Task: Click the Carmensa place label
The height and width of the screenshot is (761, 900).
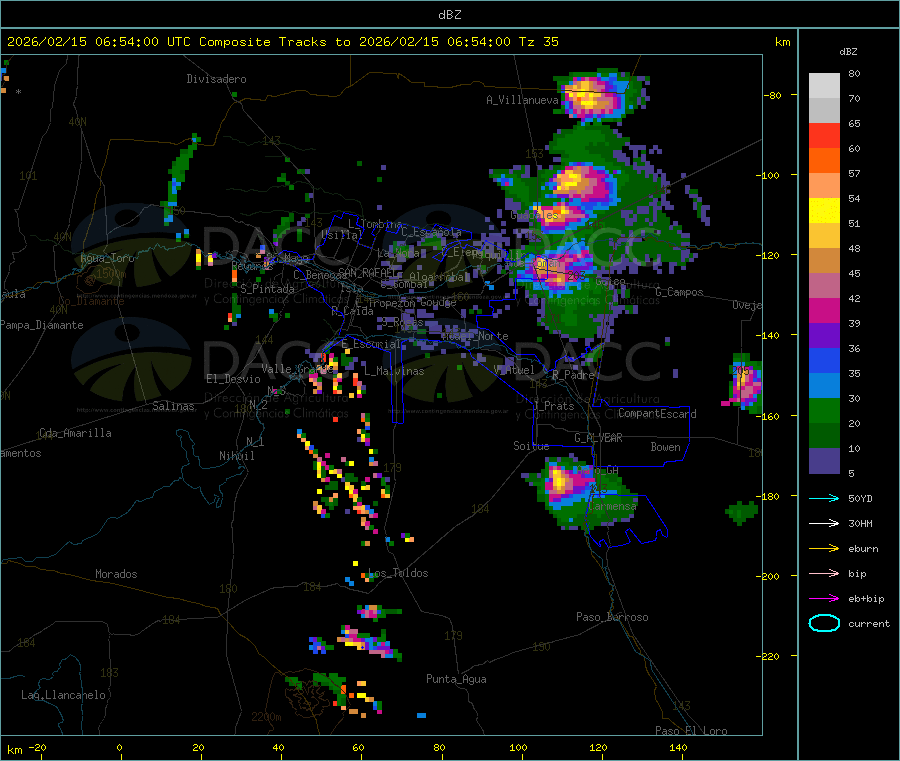Action: [612, 506]
